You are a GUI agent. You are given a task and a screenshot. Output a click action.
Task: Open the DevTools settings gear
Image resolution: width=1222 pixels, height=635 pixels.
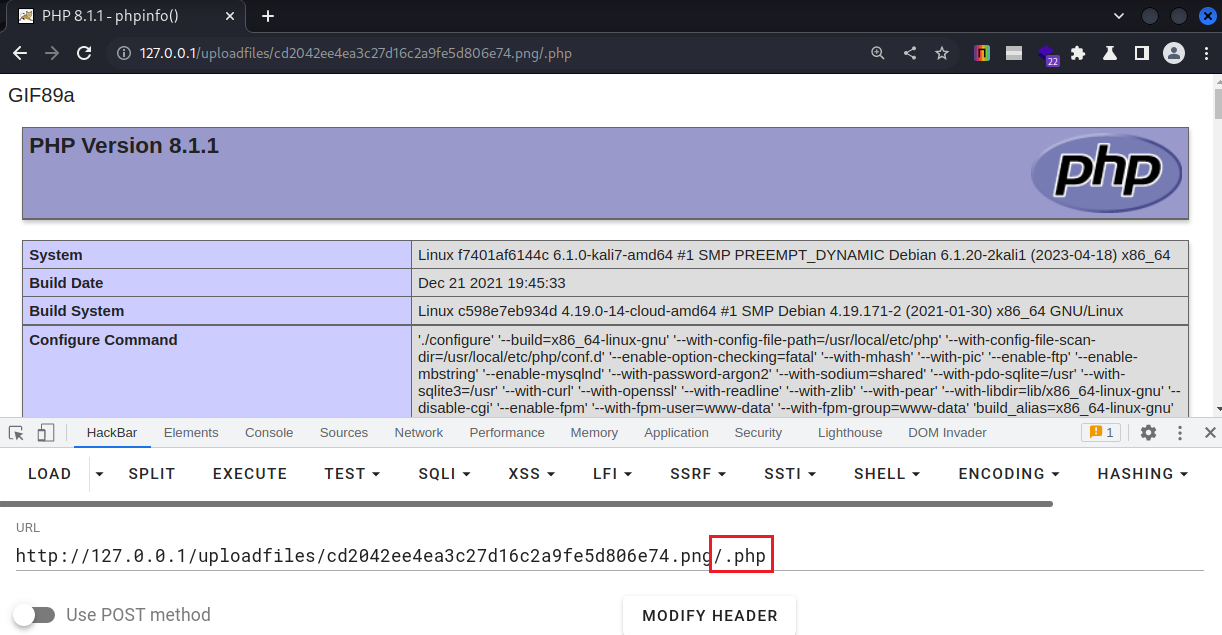coord(1149,433)
